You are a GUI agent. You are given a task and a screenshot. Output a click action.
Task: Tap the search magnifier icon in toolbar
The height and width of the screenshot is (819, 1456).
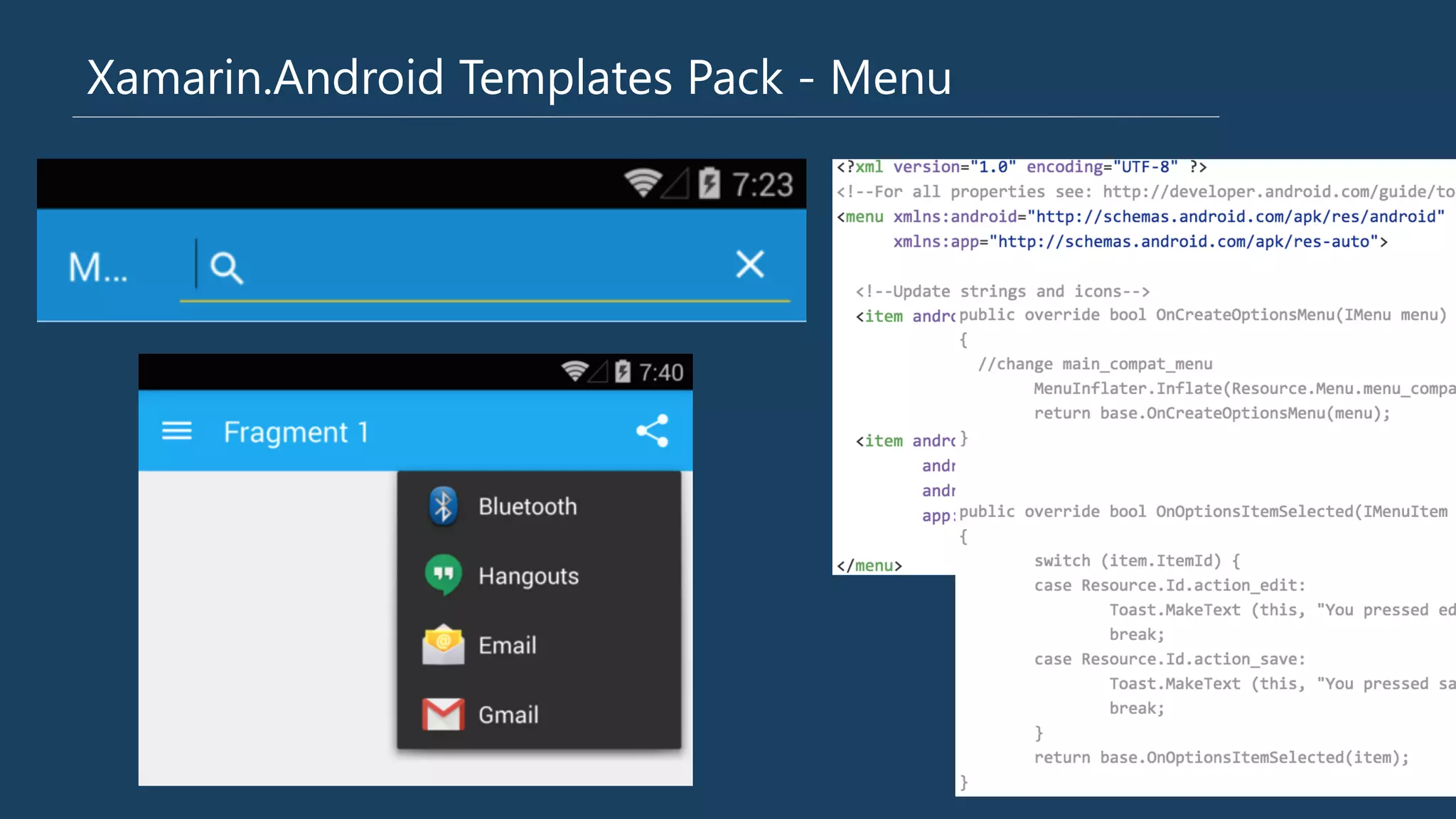click(227, 268)
